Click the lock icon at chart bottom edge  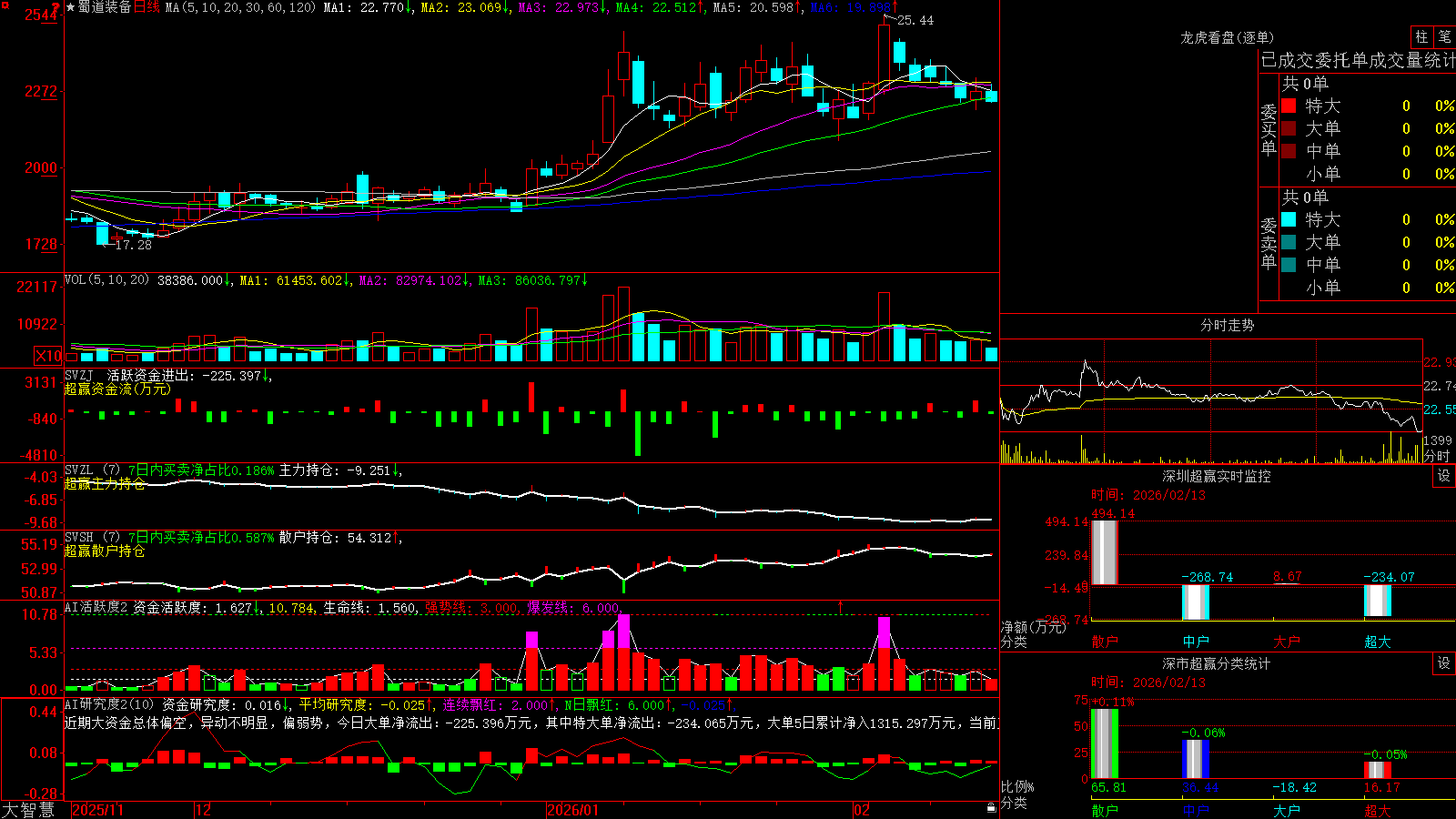(x=991, y=807)
